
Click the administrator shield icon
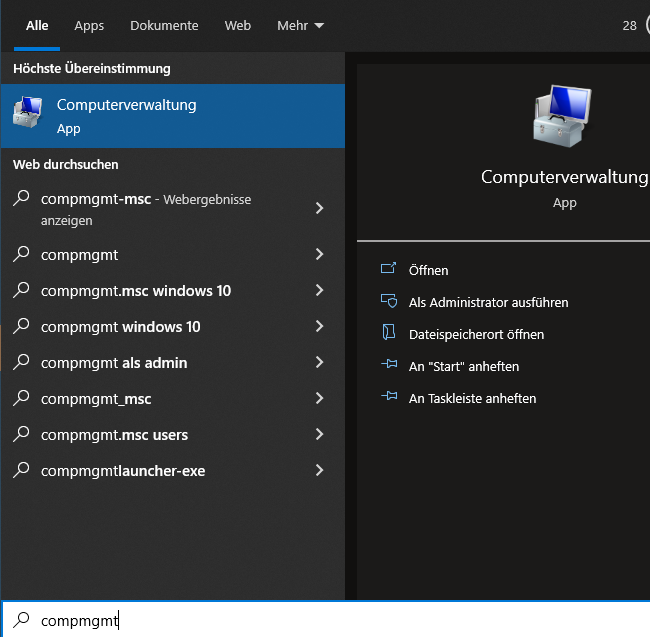[x=389, y=300]
